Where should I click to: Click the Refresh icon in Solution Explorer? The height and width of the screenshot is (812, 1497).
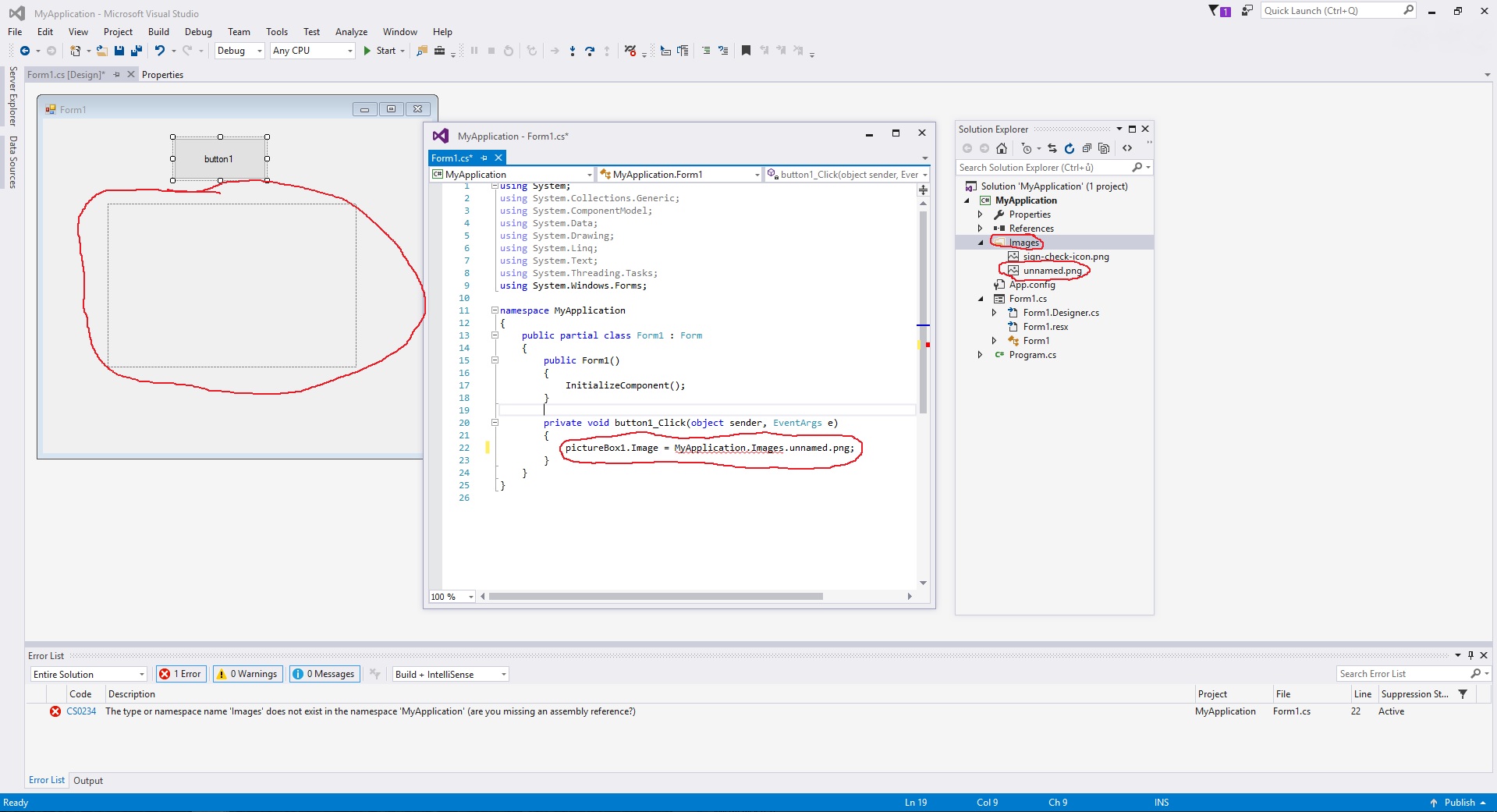[x=1070, y=148]
